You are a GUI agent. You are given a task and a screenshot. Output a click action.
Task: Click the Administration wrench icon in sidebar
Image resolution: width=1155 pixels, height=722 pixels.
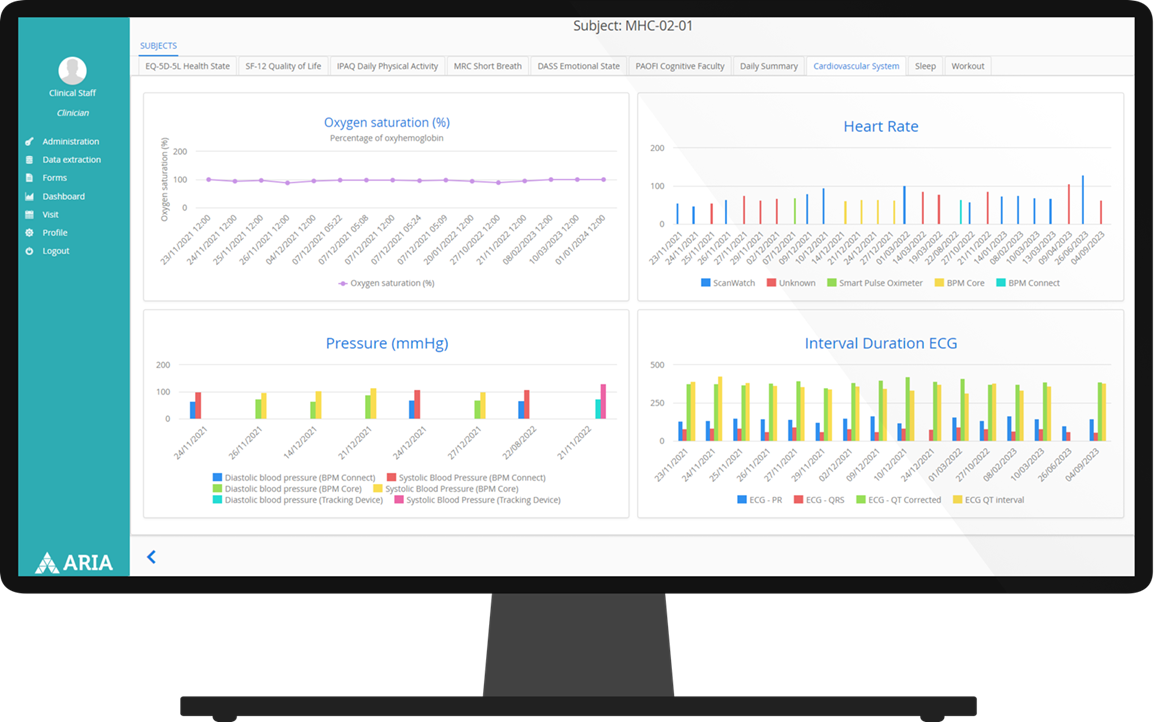pos(29,142)
